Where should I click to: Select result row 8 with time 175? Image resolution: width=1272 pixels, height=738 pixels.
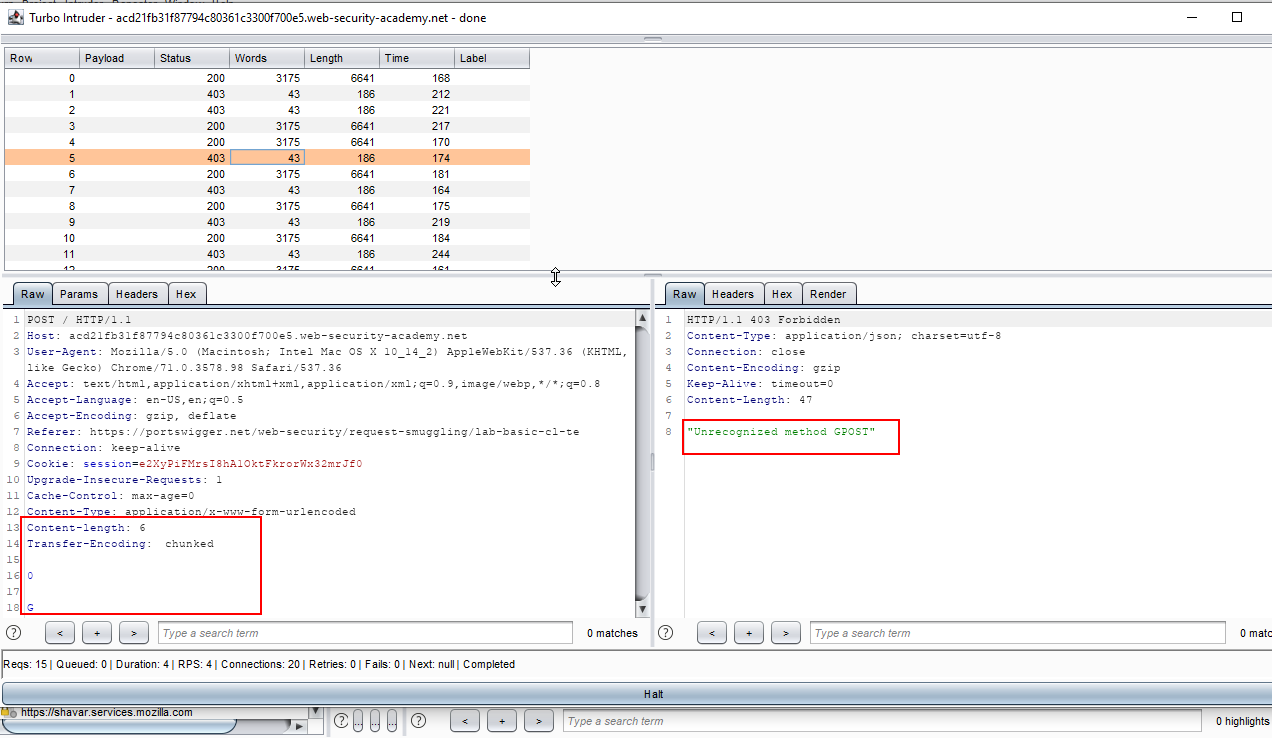point(267,206)
